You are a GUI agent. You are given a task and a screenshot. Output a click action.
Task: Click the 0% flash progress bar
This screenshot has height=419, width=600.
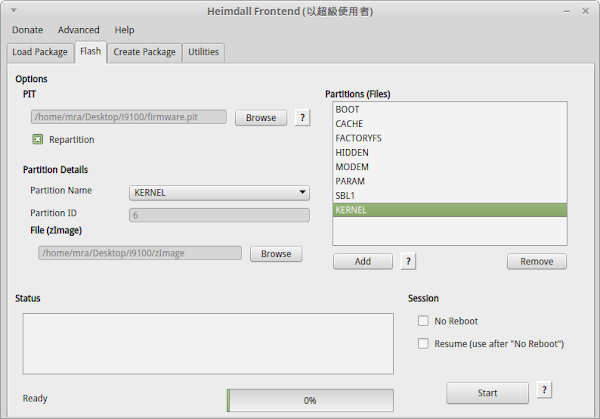(310, 400)
